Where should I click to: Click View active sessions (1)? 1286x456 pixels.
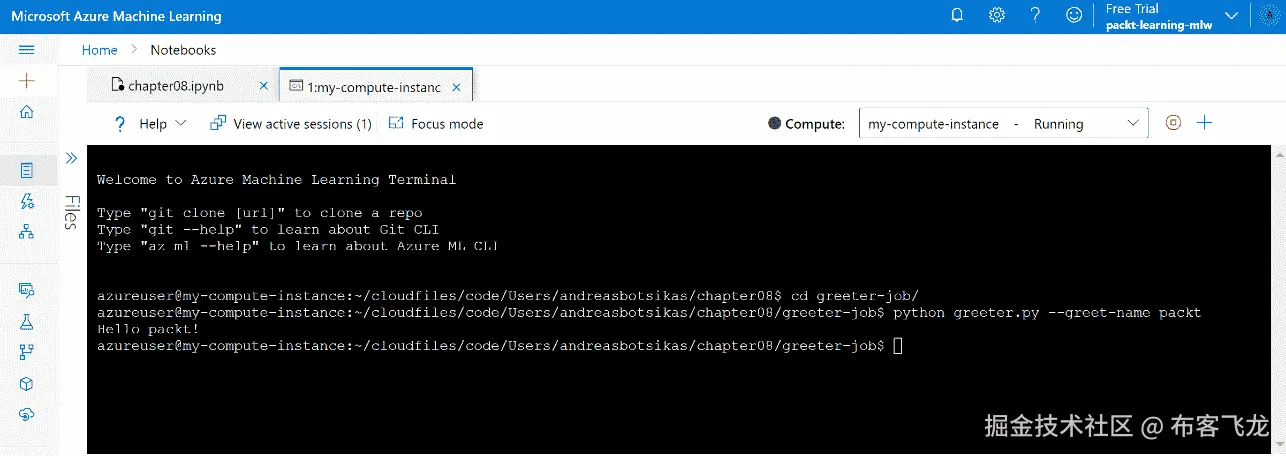[291, 124]
